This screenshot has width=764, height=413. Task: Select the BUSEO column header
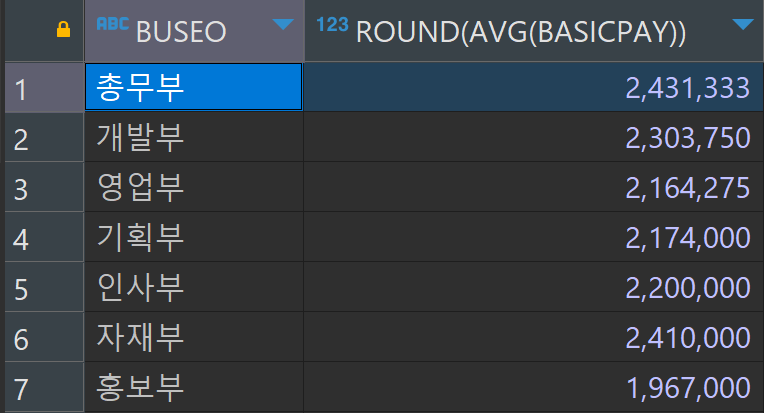point(194,31)
